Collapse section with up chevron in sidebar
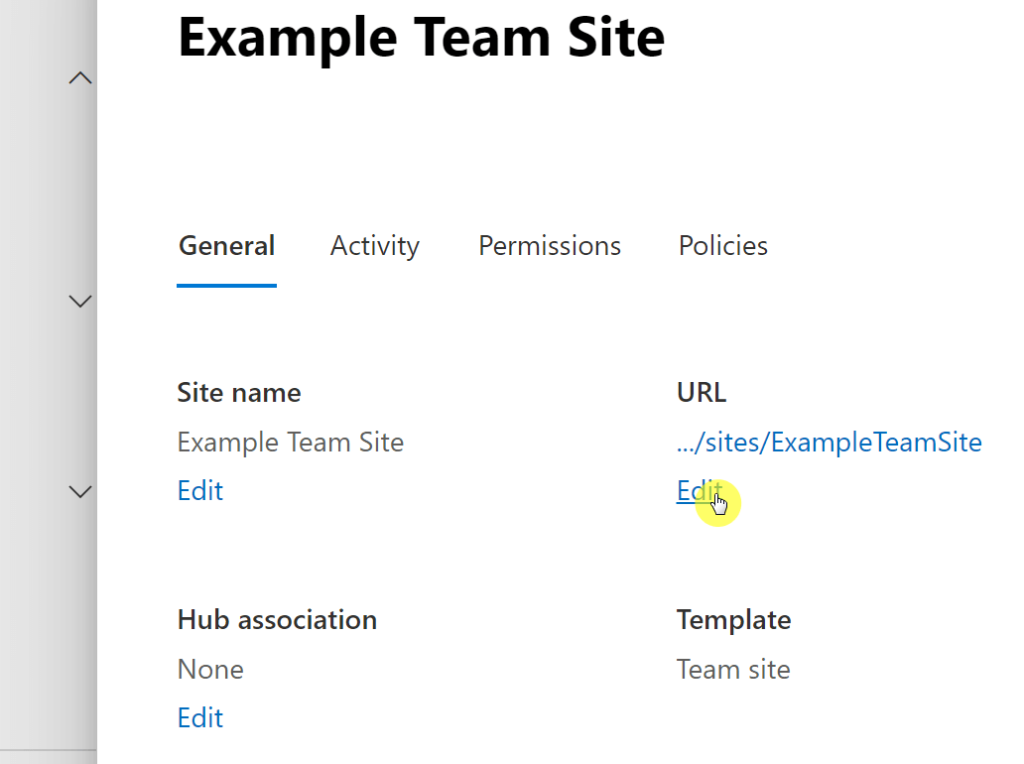1024x764 pixels. pyautogui.click(x=80, y=78)
